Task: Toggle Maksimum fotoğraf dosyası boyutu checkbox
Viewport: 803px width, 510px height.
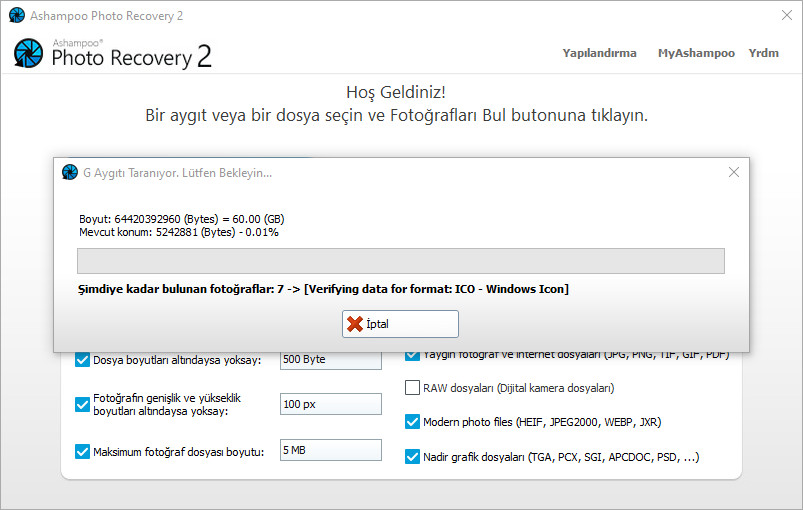Action: click(x=82, y=452)
